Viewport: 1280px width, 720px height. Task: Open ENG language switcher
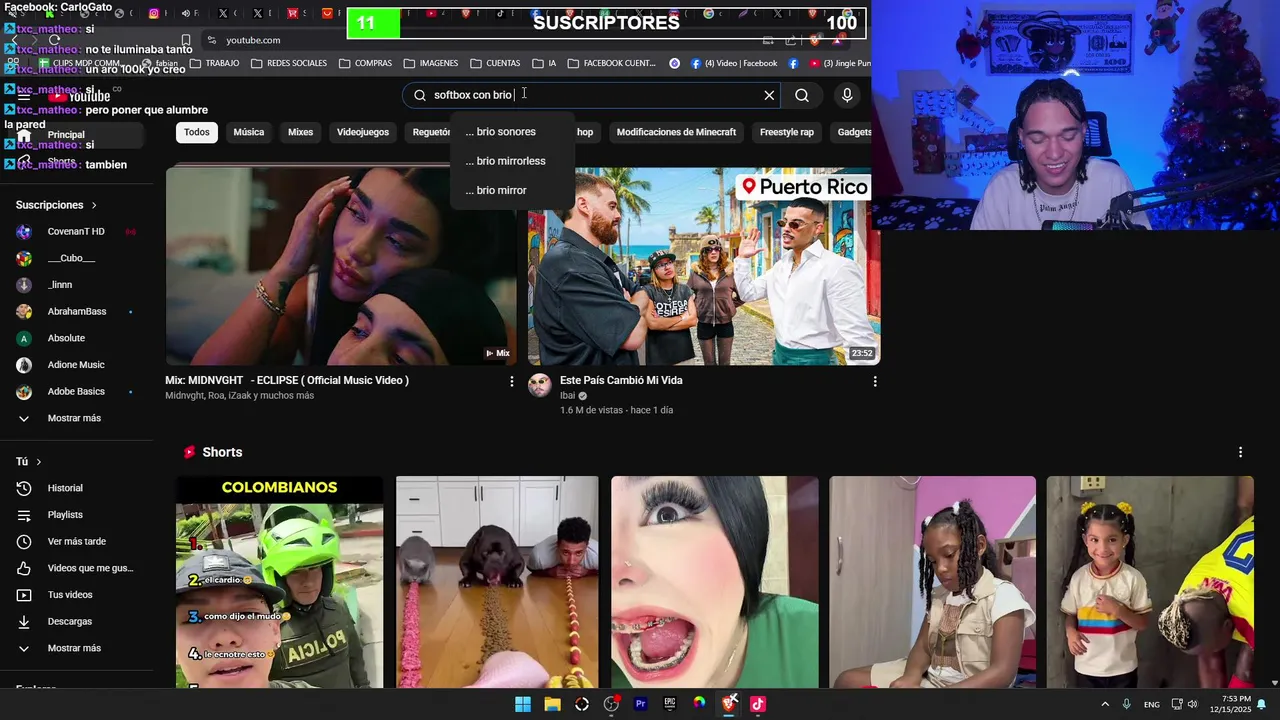1152,704
